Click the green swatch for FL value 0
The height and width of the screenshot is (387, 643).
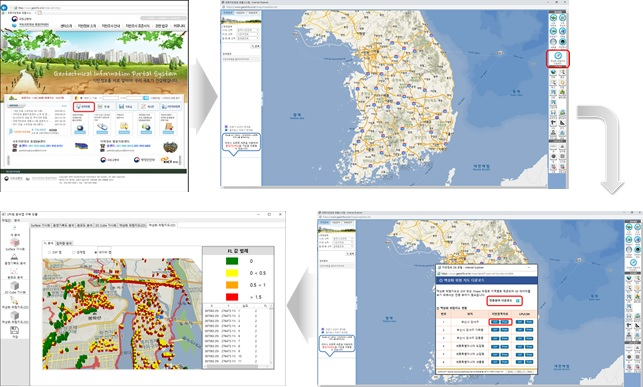[232, 261]
